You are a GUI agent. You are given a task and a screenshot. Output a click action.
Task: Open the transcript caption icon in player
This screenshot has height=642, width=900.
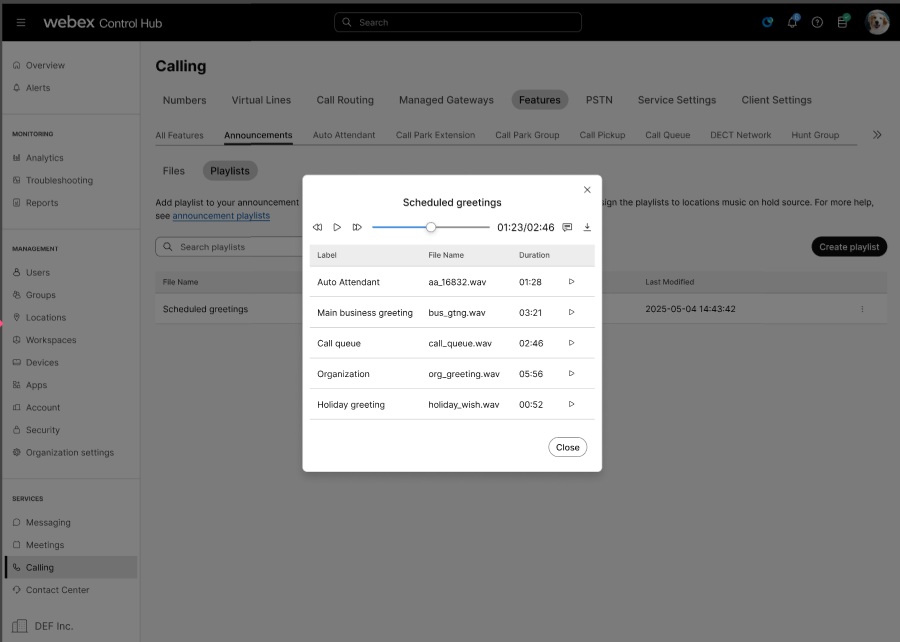pyautogui.click(x=567, y=227)
